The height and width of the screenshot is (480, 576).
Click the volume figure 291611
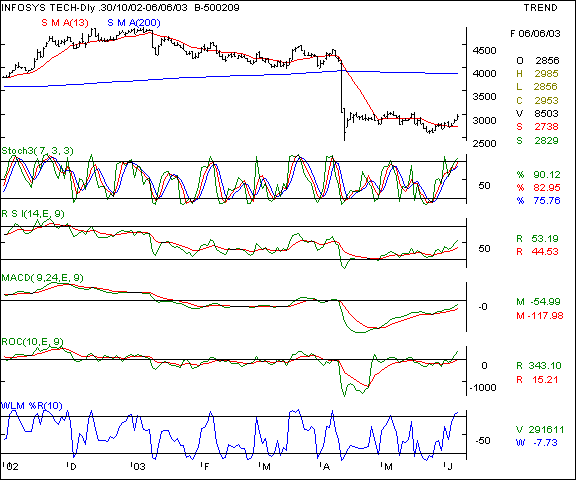[546, 430]
